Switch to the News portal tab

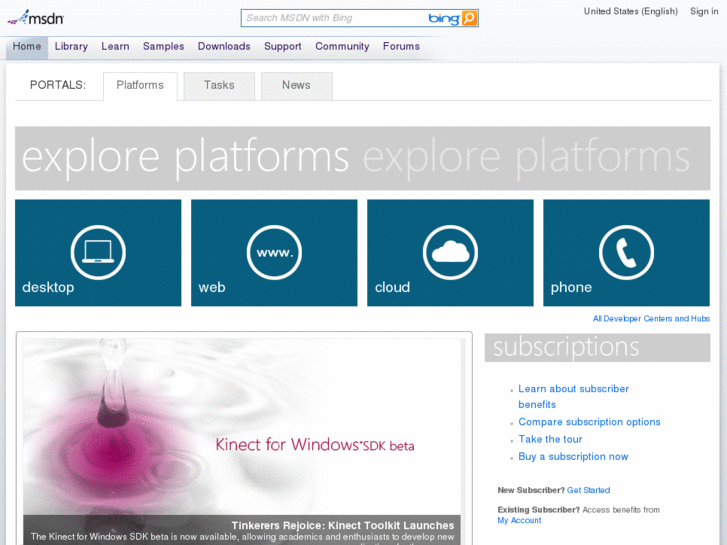click(297, 85)
